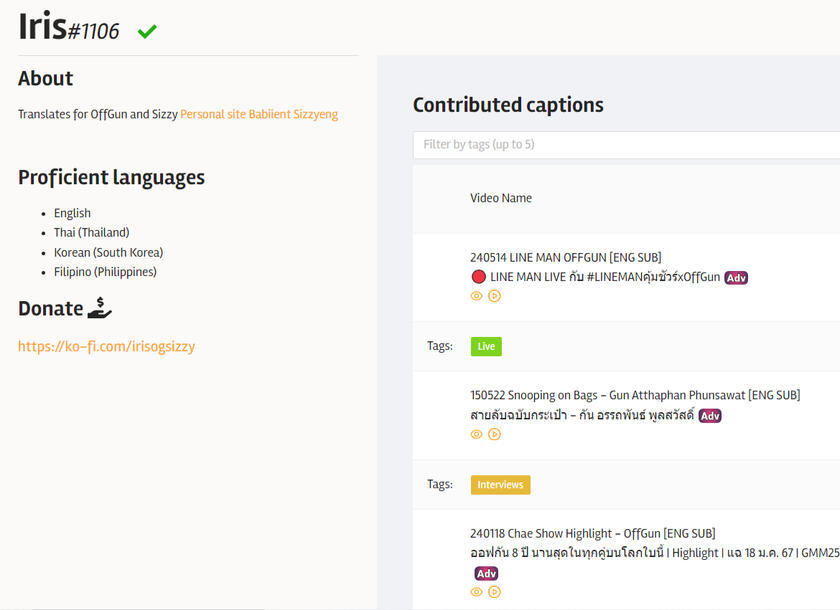Click eye icon under Chae Show Highlight caption

pos(477,592)
